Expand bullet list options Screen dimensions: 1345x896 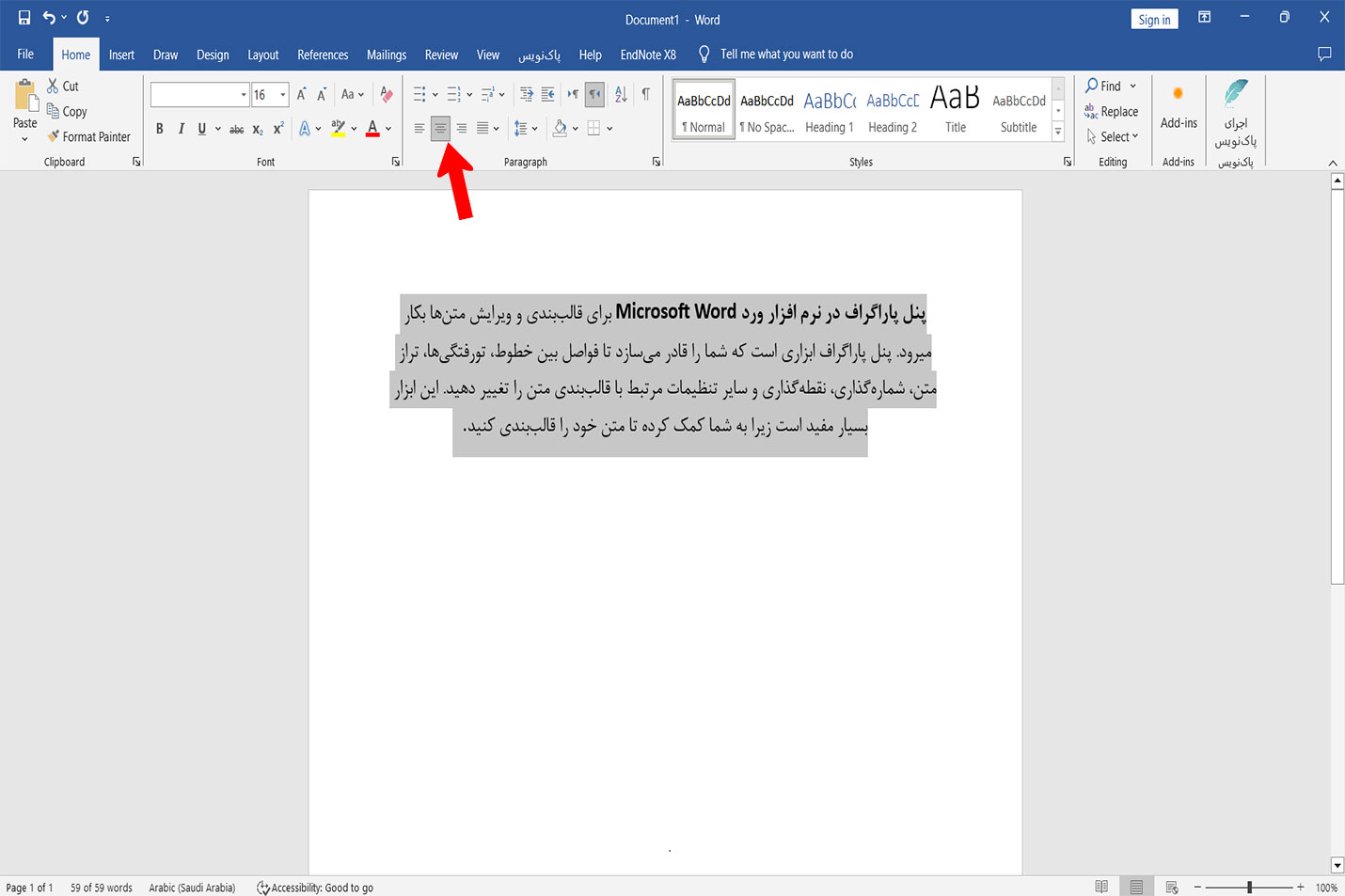(x=435, y=95)
